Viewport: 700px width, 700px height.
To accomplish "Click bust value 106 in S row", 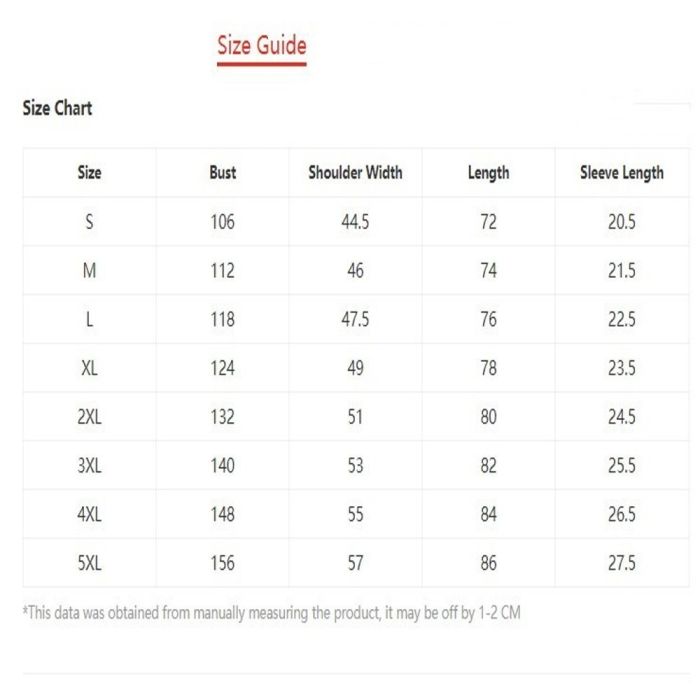I will (223, 222).
